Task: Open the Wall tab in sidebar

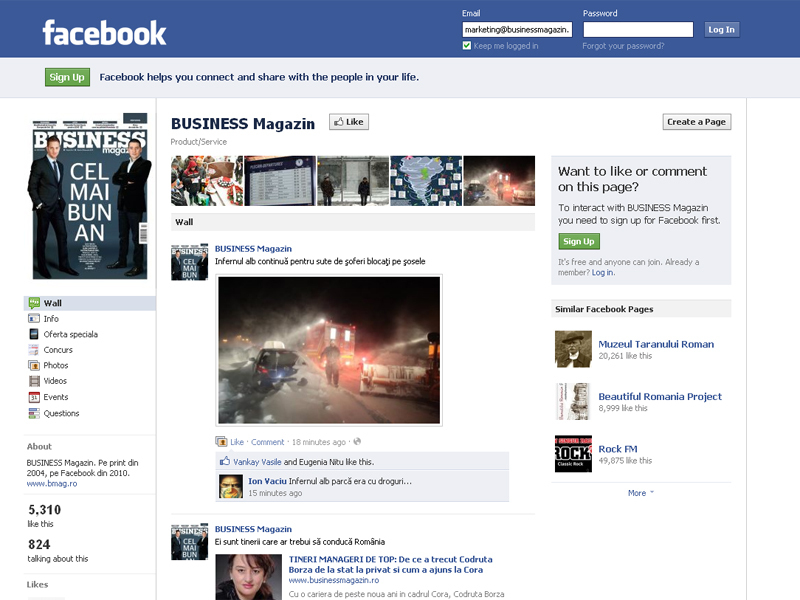Action: 90,303
